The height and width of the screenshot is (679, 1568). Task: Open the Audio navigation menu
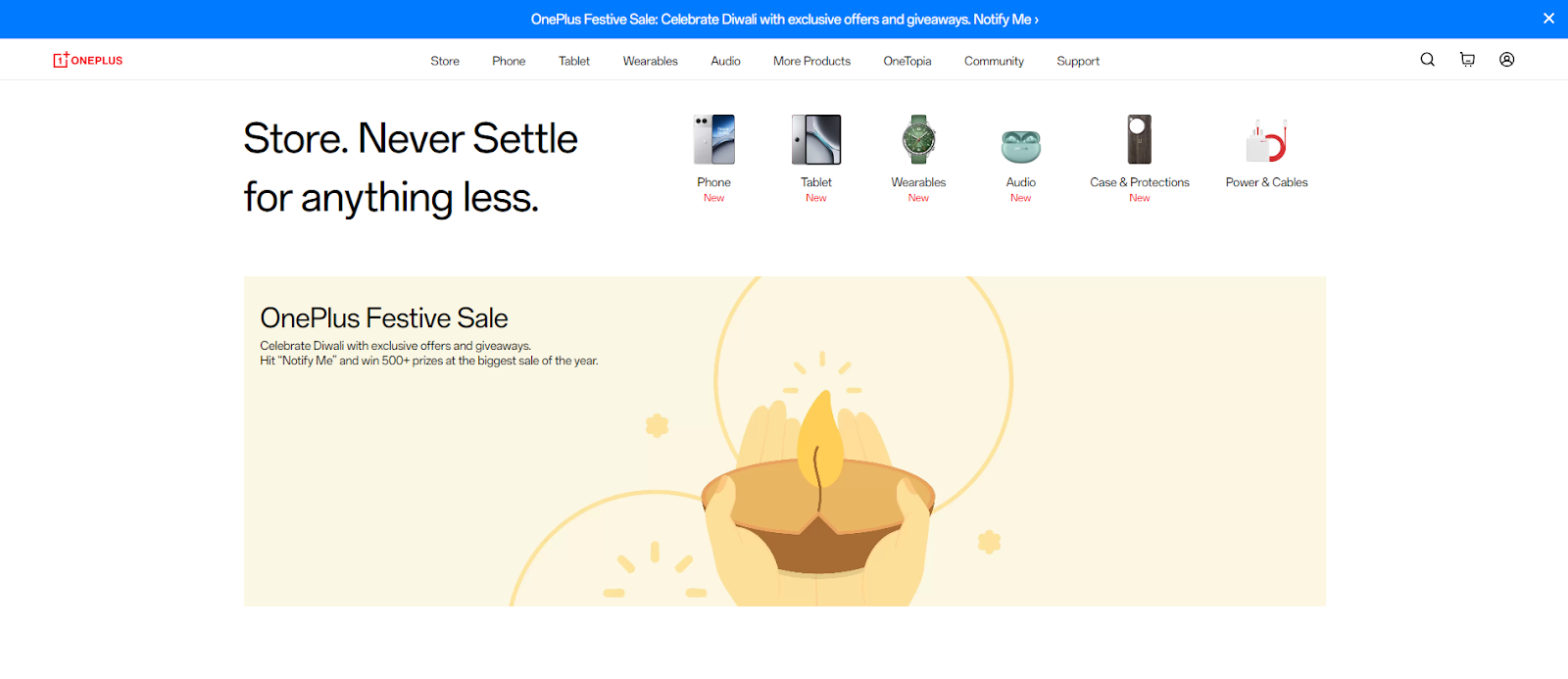pos(725,61)
